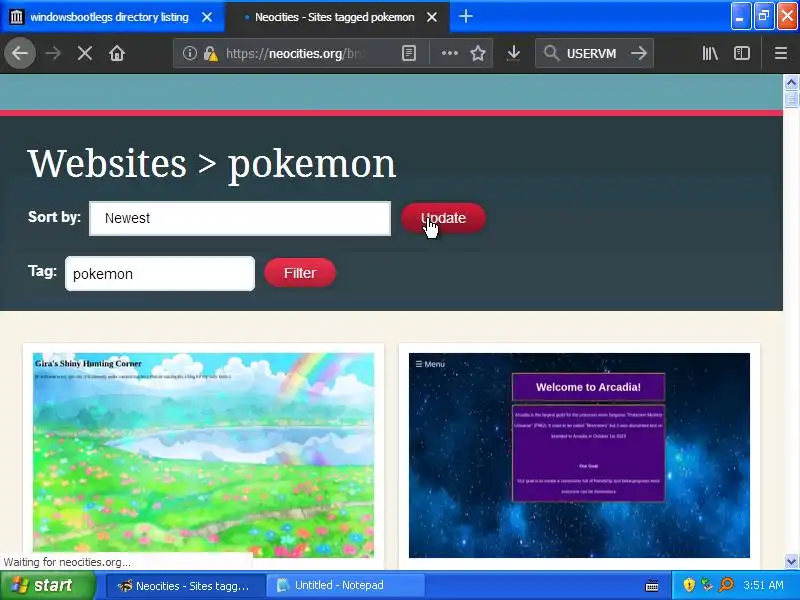Screen dimensions: 800x600
Task: Click the orange magnifier tray icon
Action: pos(726,585)
